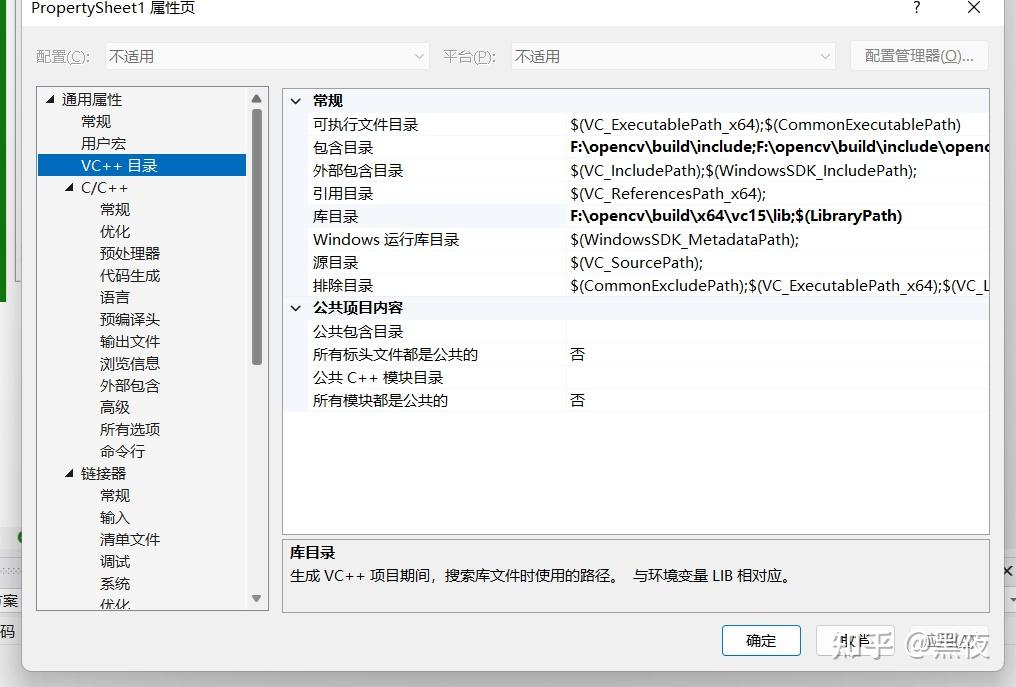The image size is (1016, 687).
Task: Collapse the 常规 properties section
Action: [x=295, y=100]
